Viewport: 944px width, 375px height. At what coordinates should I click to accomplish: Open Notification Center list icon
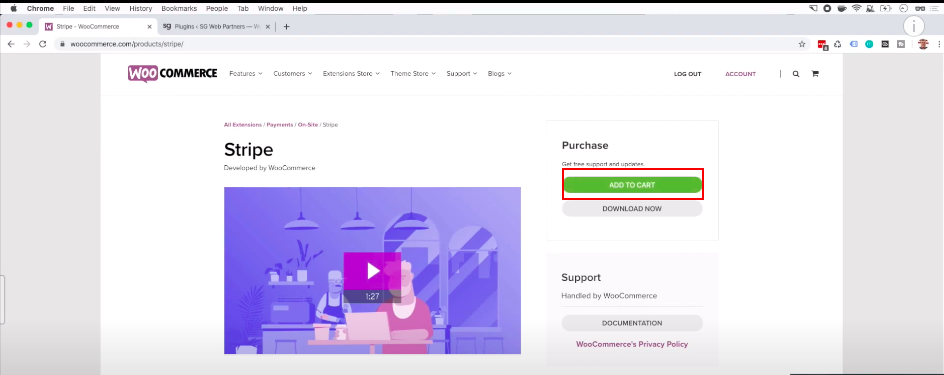click(x=935, y=8)
